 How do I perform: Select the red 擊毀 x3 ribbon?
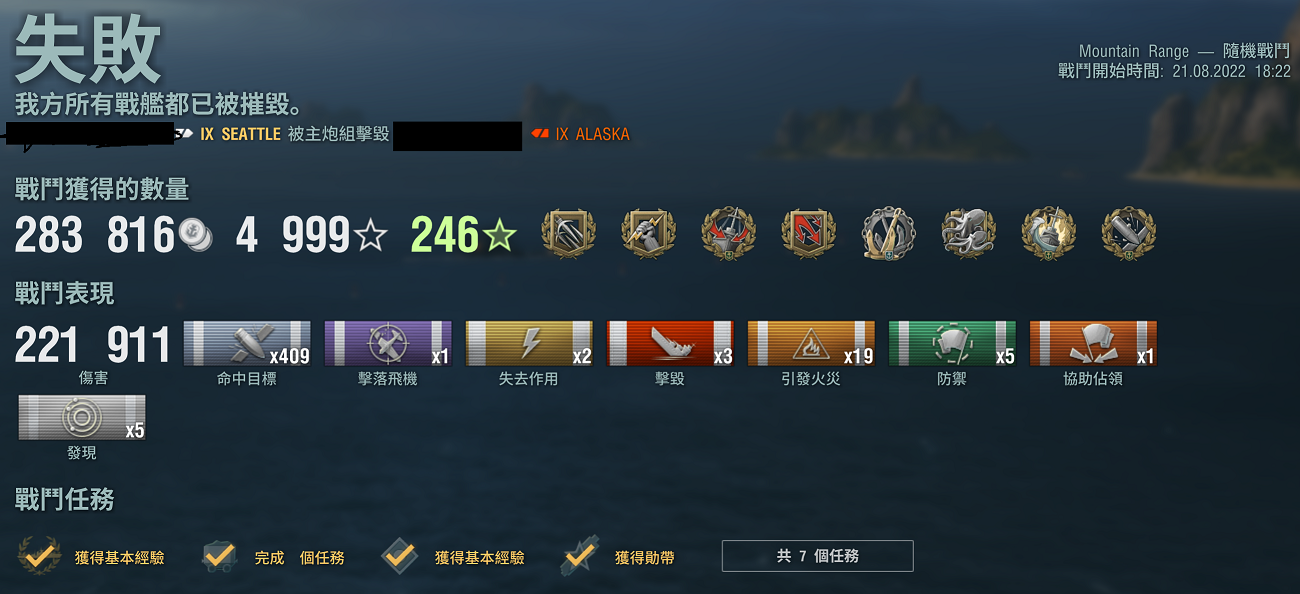(x=670, y=343)
